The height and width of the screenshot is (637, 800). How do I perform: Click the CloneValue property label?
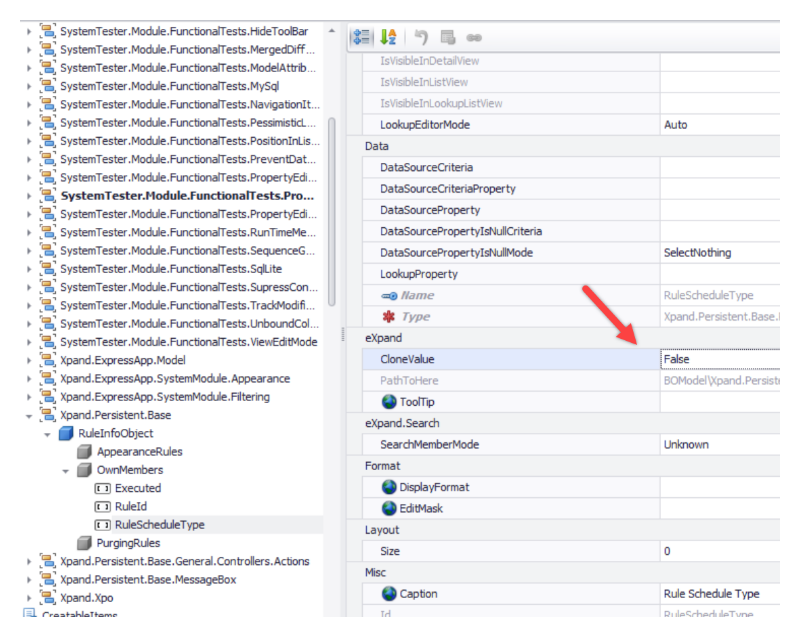(x=407, y=359)
